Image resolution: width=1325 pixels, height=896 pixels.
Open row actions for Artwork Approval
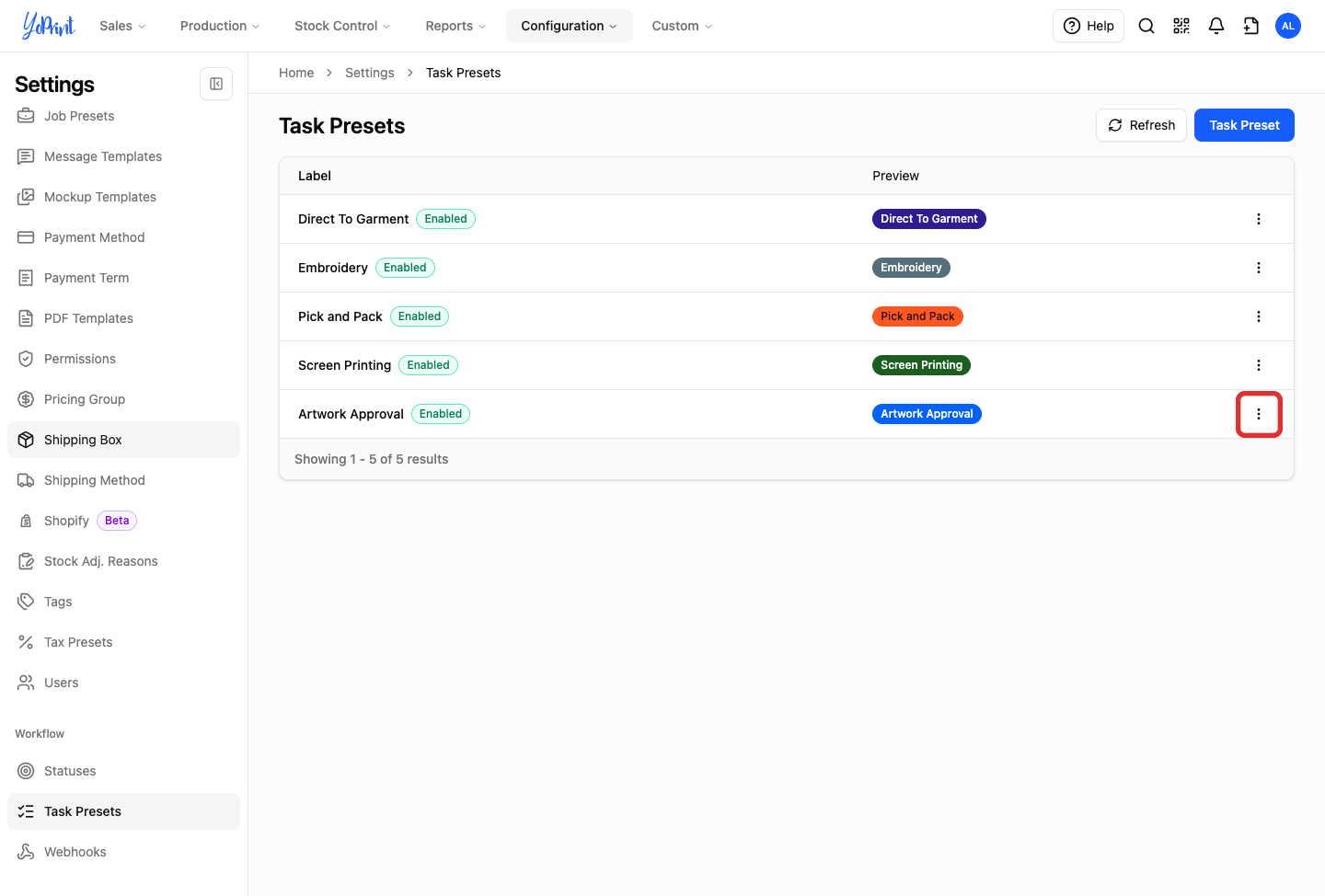pos(1259,414)
